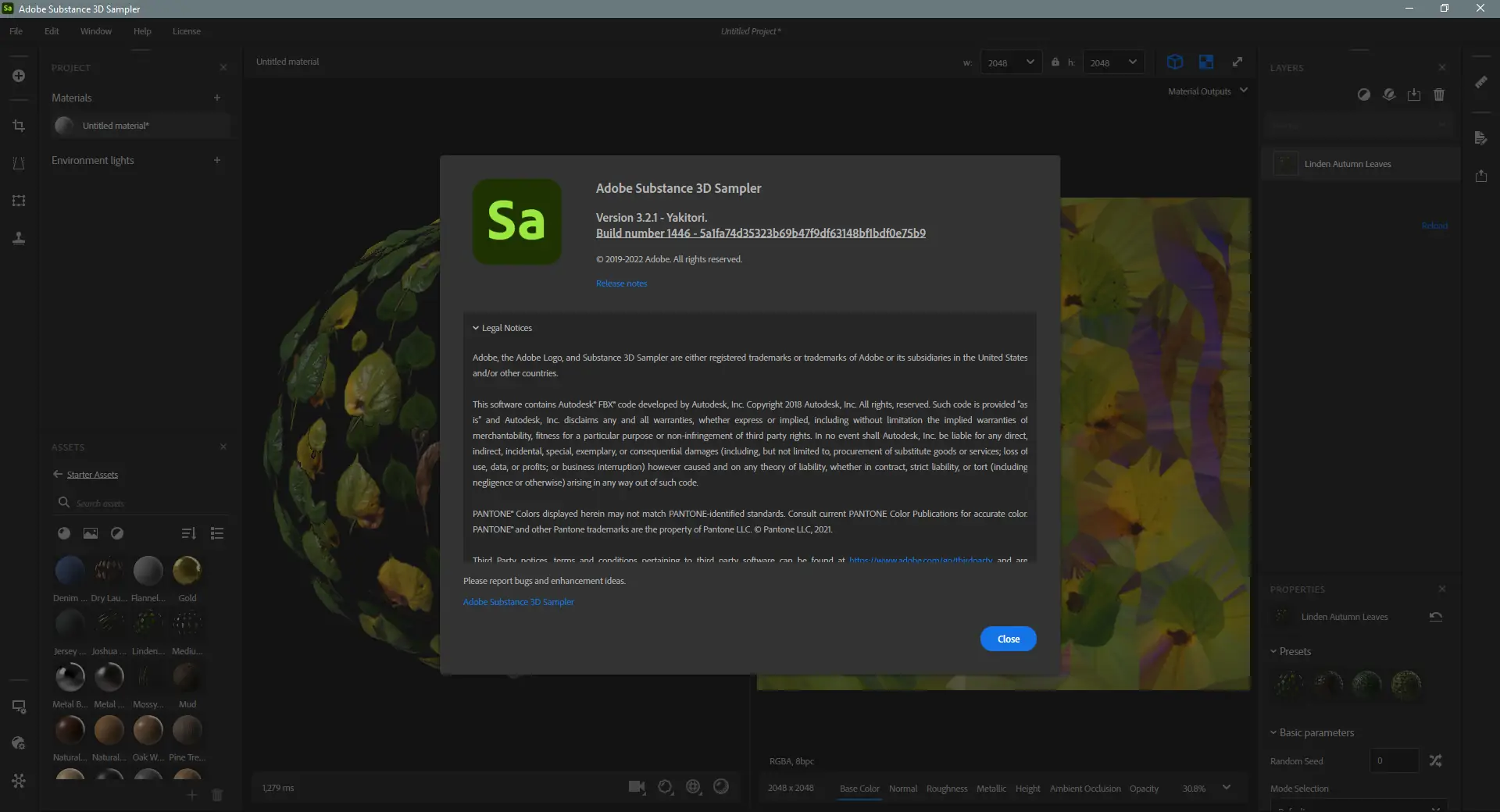Toggle the 2D view icon
The width and height of the screenshot is (1500, 812).
(x=1206, y=62)
